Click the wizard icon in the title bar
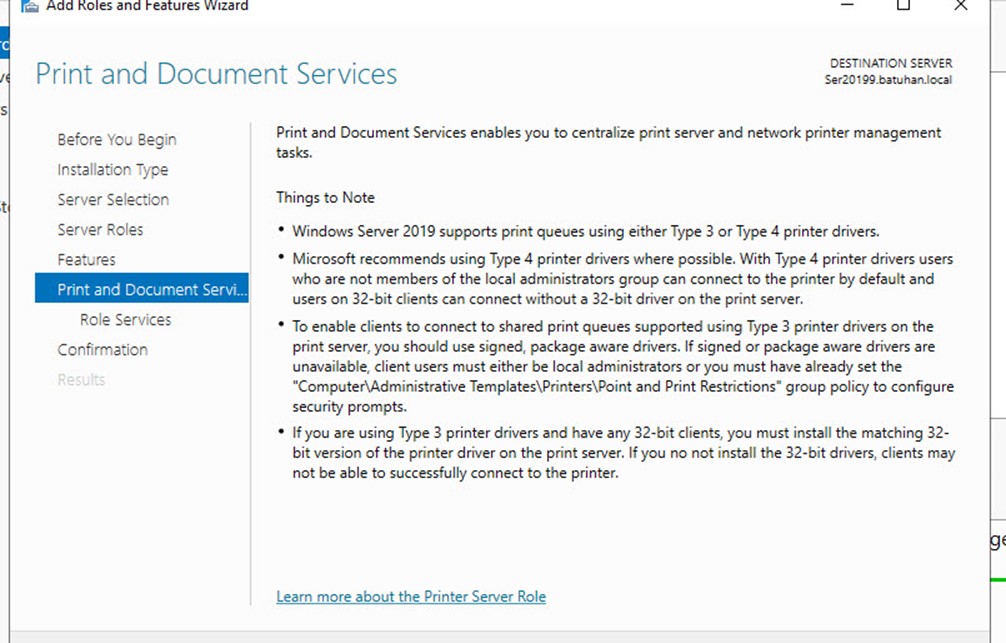Screen dimensions: 1006x643 [x=30, y=6]
